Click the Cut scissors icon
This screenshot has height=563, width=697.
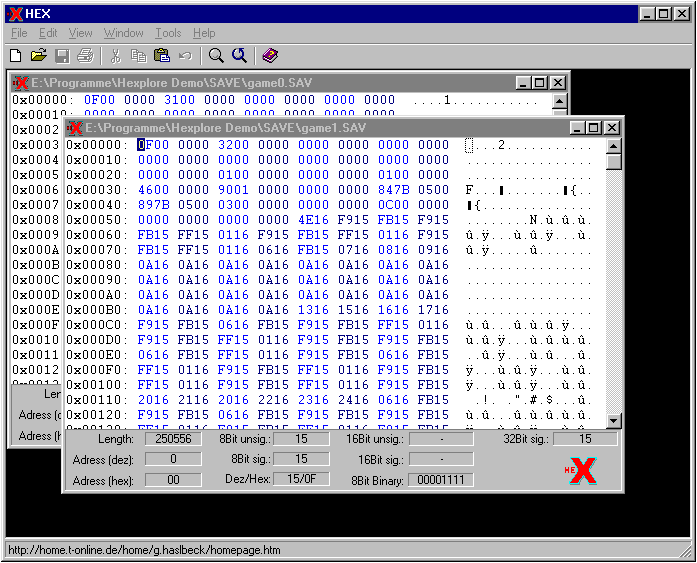pos(116,56)
